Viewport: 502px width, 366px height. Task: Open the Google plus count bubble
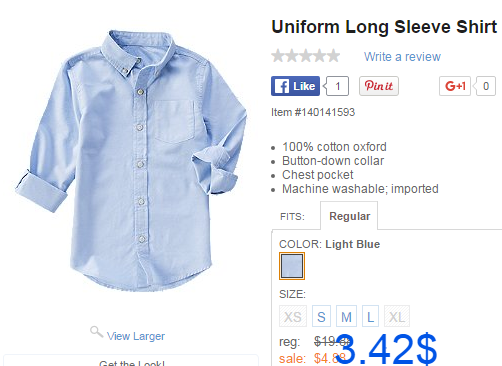tap(485, 86)
